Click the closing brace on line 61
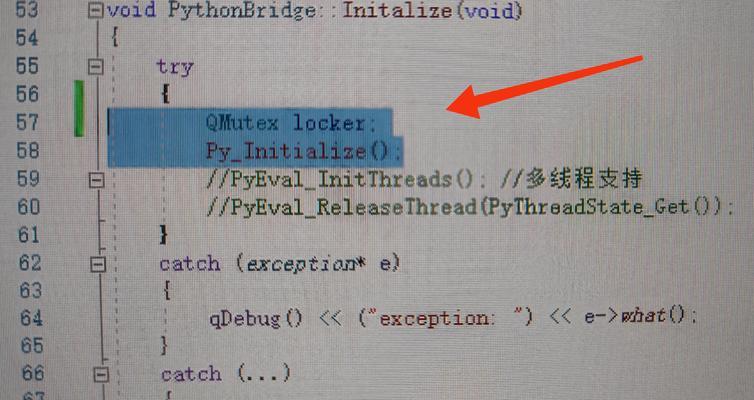This screenshot has height=400, width=754. pos(164,235)
